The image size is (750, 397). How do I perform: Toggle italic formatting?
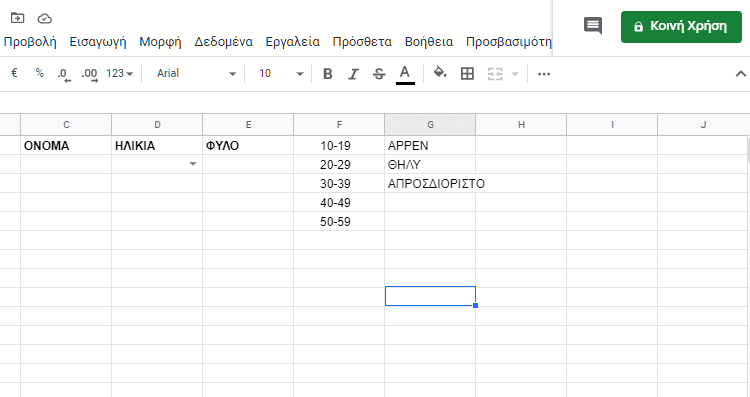click(x=353, y=74)
